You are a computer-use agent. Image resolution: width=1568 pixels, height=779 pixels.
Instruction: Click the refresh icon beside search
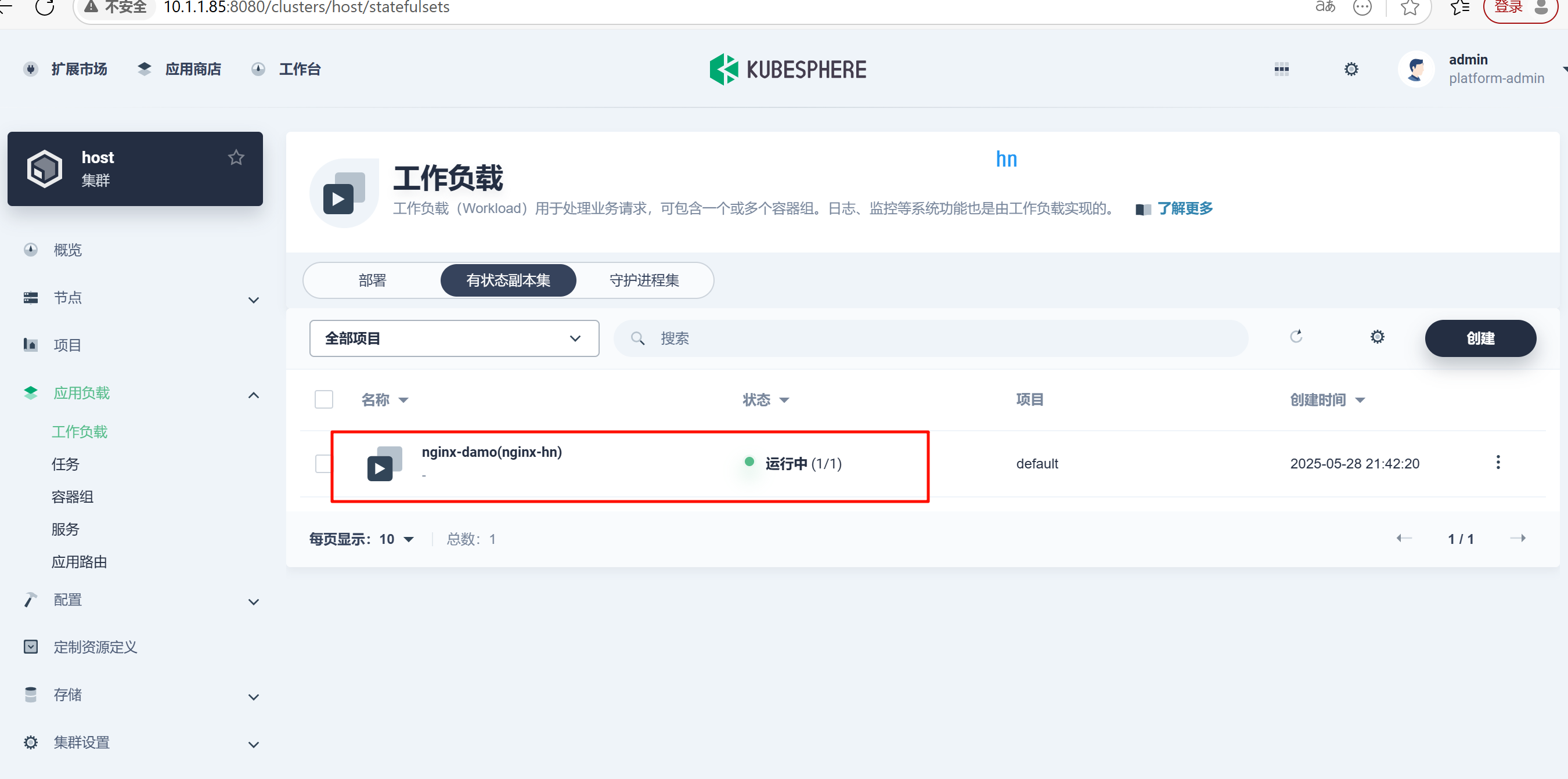[x=1296, y=337]
